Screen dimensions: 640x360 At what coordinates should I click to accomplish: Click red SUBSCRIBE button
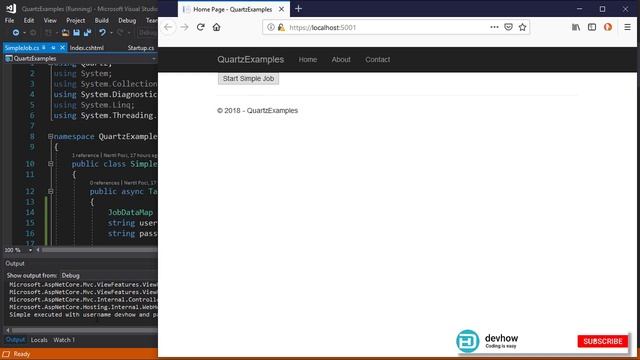click(603, 341)
